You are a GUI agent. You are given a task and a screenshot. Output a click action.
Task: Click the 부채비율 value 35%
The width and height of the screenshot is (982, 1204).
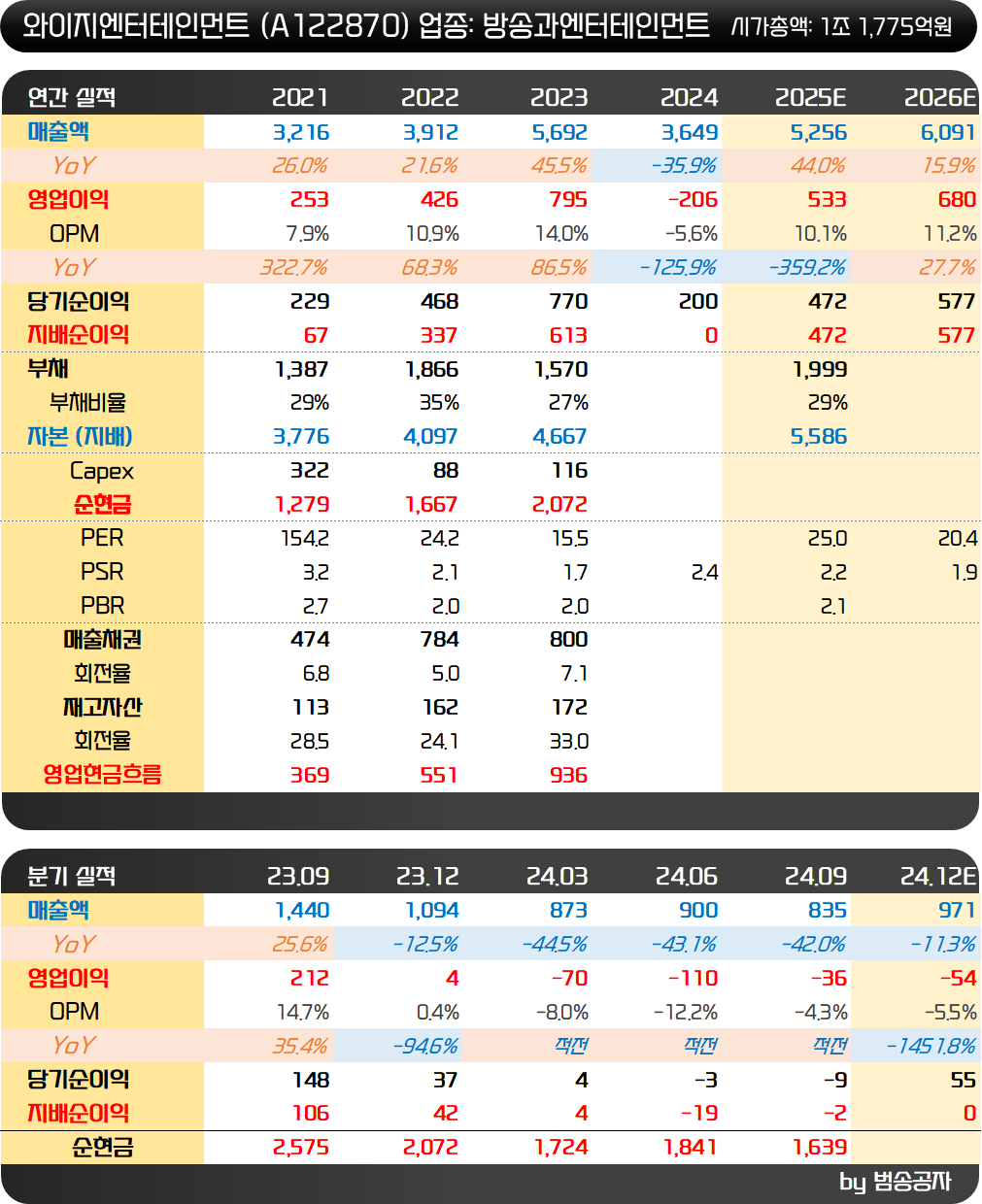439,403
